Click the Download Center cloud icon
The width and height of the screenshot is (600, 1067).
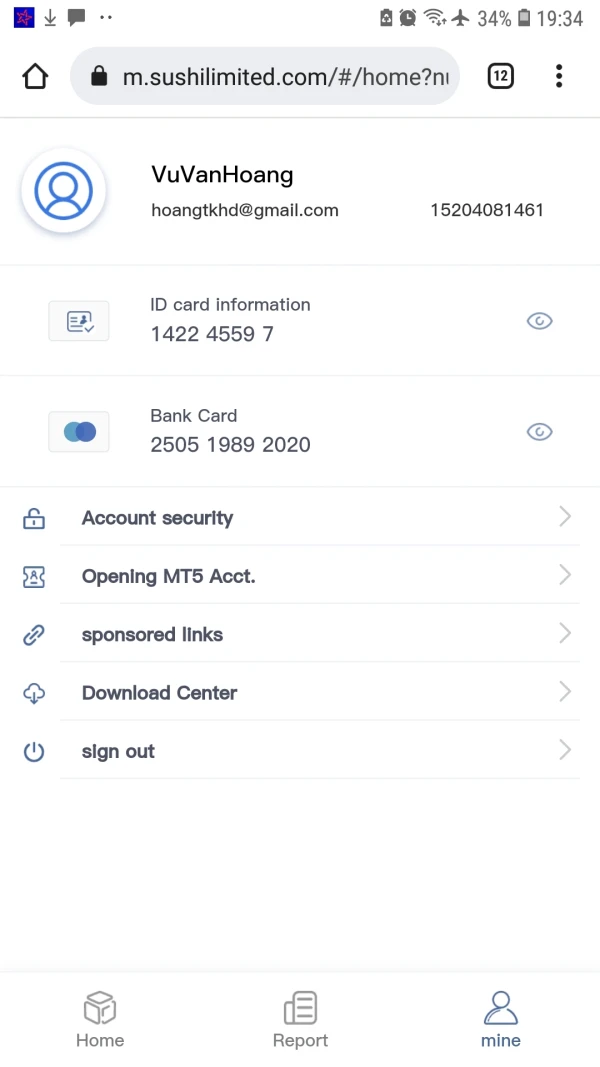pos(34,693)
